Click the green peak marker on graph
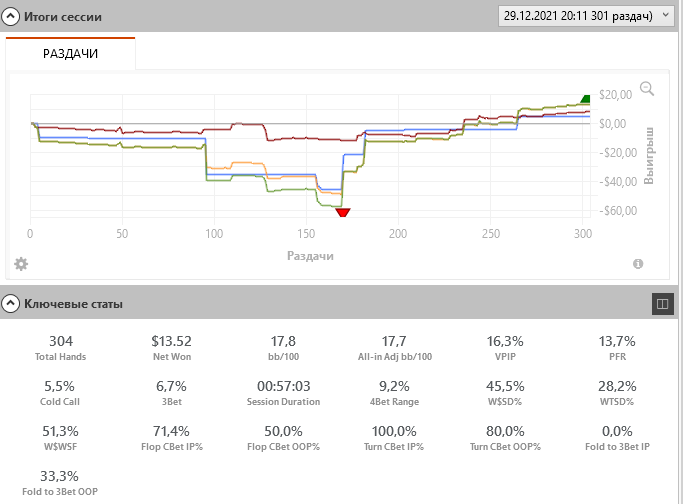Image resolution: width=683 pixels, height=504 pixels. click(x=586, y=98)
